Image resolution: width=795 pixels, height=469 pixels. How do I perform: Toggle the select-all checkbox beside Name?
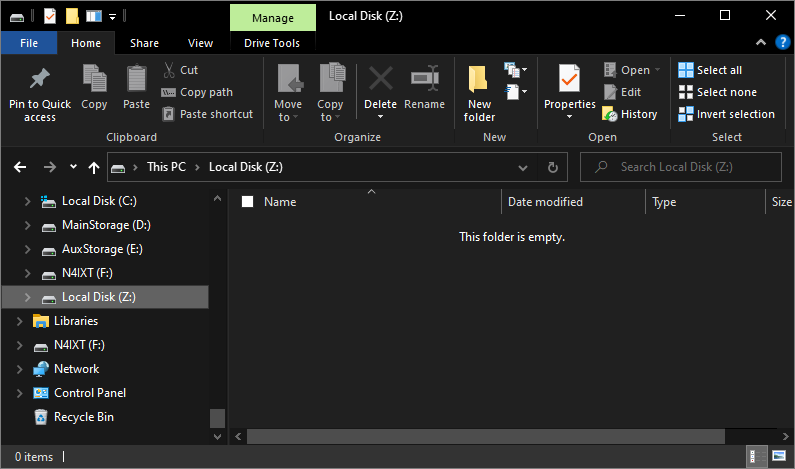pyautogui.click(x=248, y=202)
